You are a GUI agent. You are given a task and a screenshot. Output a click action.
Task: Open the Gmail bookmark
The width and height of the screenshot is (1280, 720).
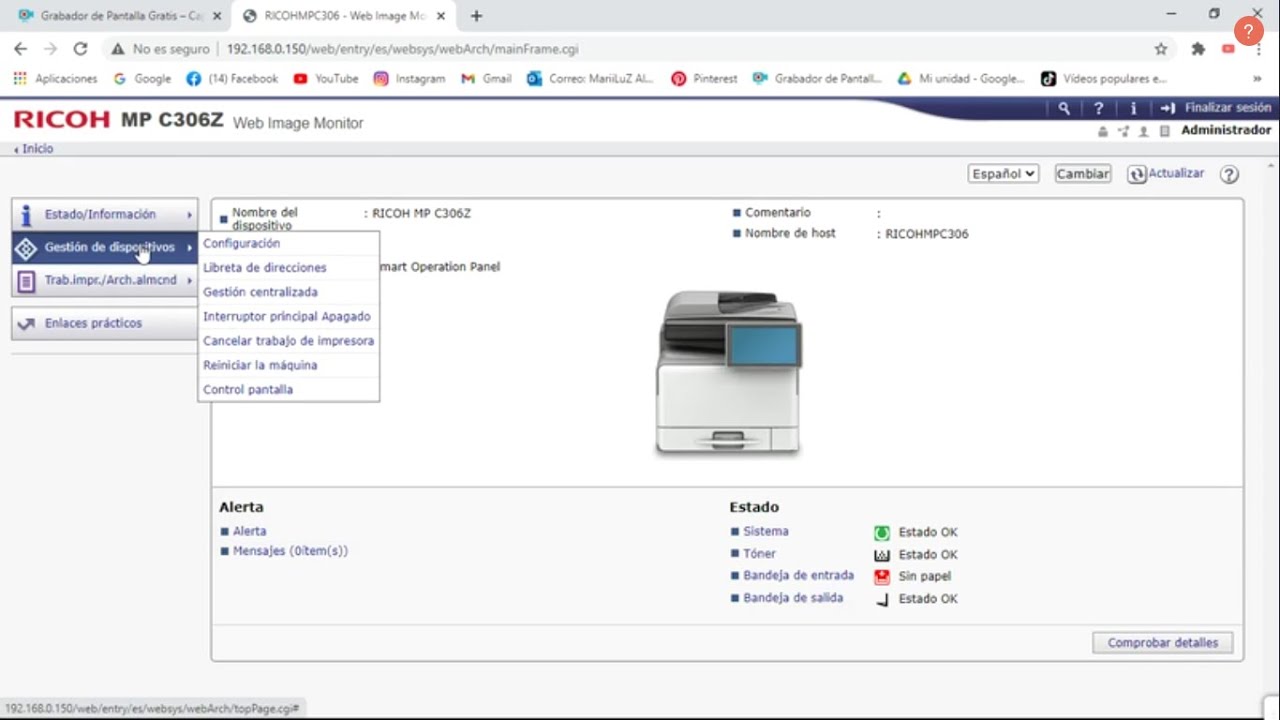pos(486,79)
